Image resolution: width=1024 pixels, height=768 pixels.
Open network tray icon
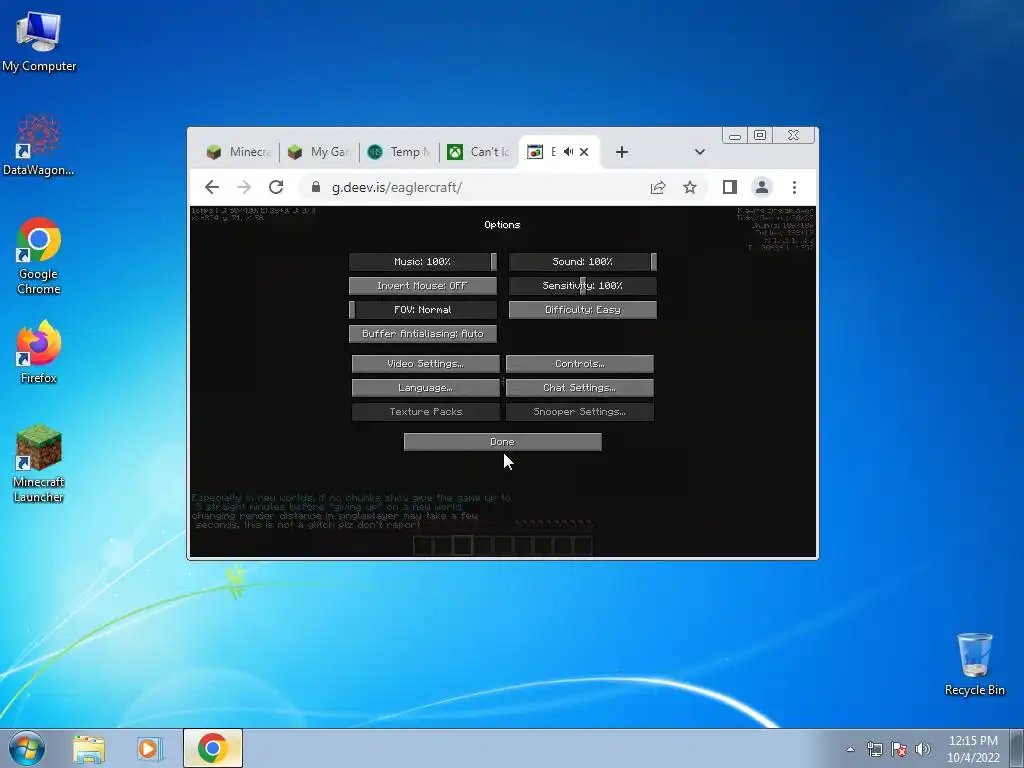click(874, 749)
